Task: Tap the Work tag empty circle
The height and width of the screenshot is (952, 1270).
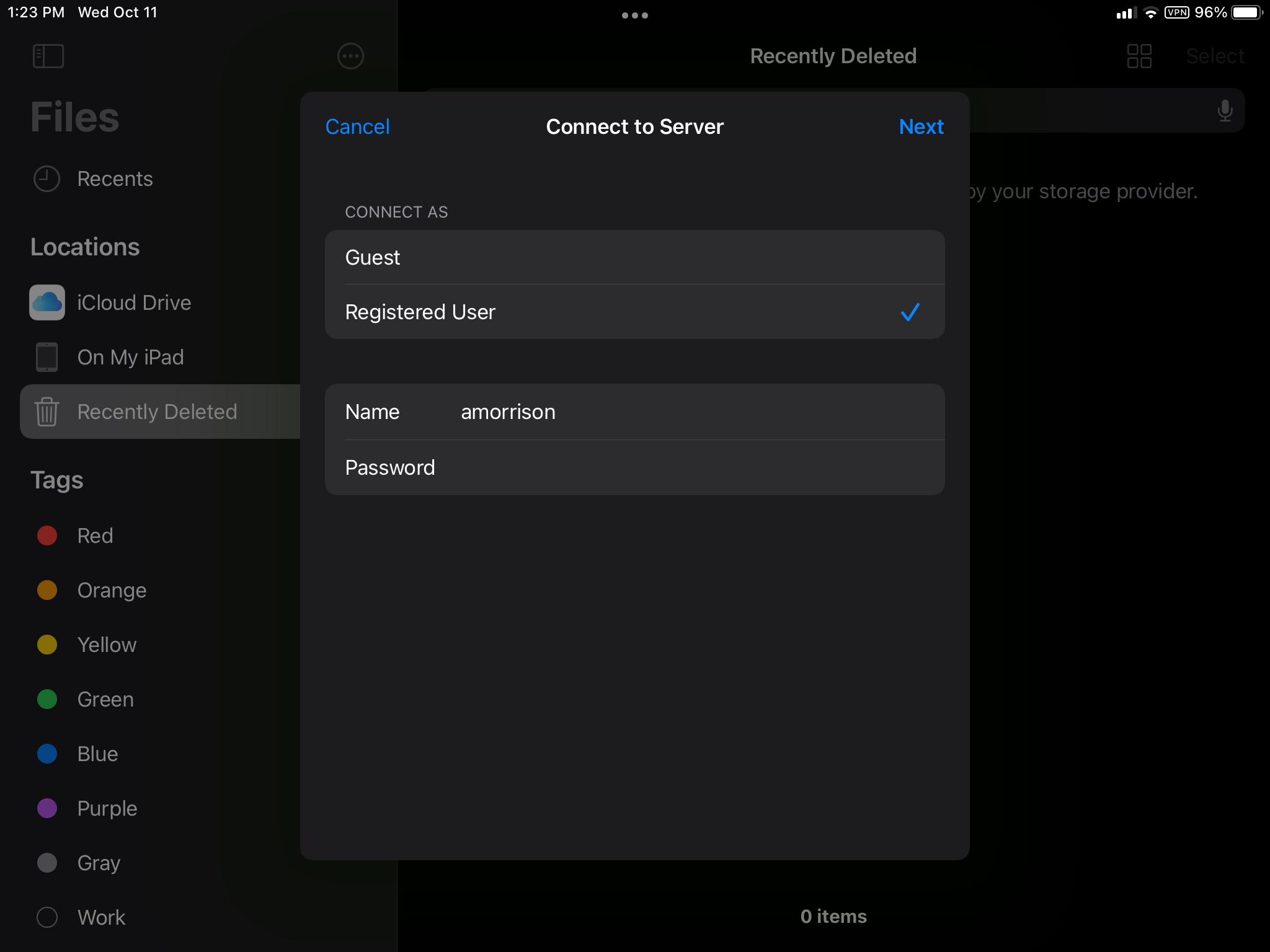Action: point(47,917)
